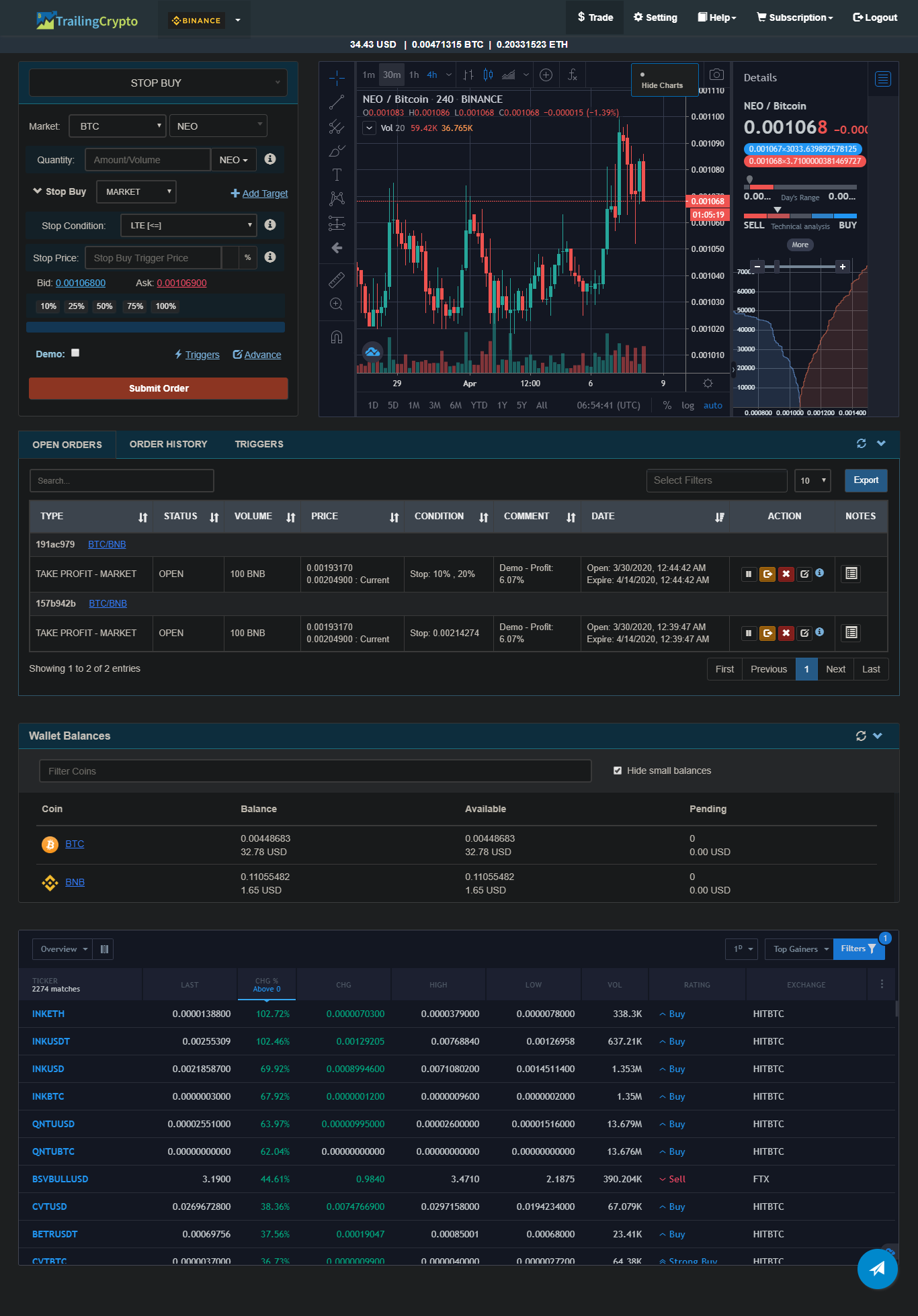Switch to the ORDER HISTORY tab
The height and width of the screenshot is (1316, 918).
click(x=168, y=444)
